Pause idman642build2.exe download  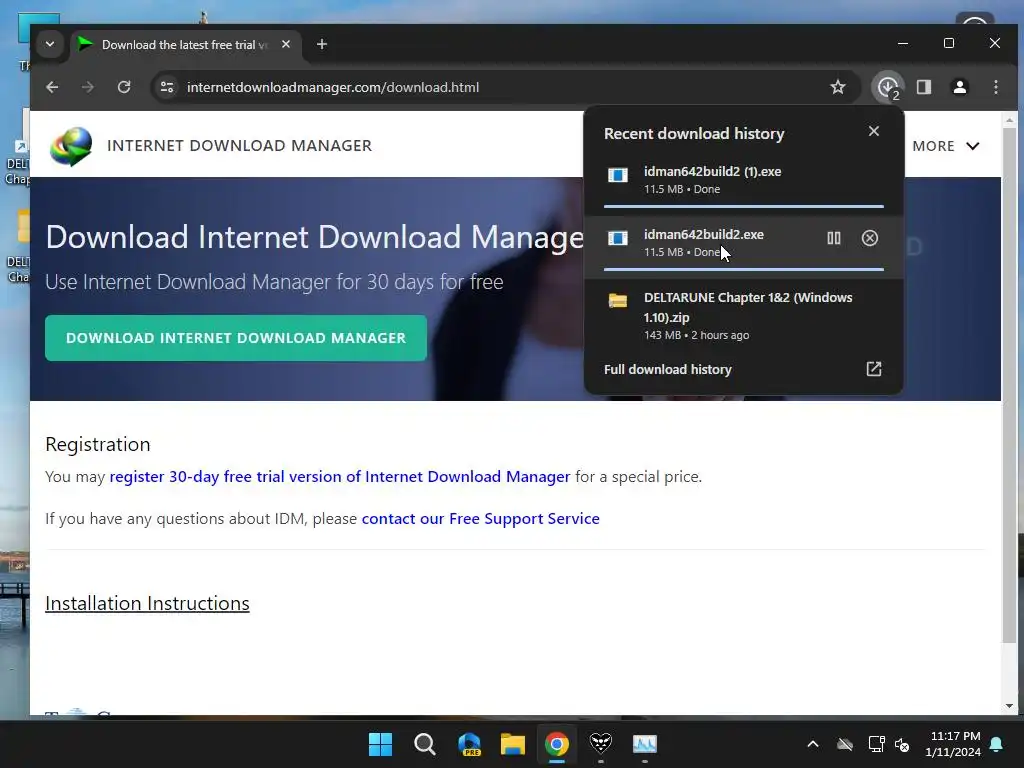[x=834, y=238]
